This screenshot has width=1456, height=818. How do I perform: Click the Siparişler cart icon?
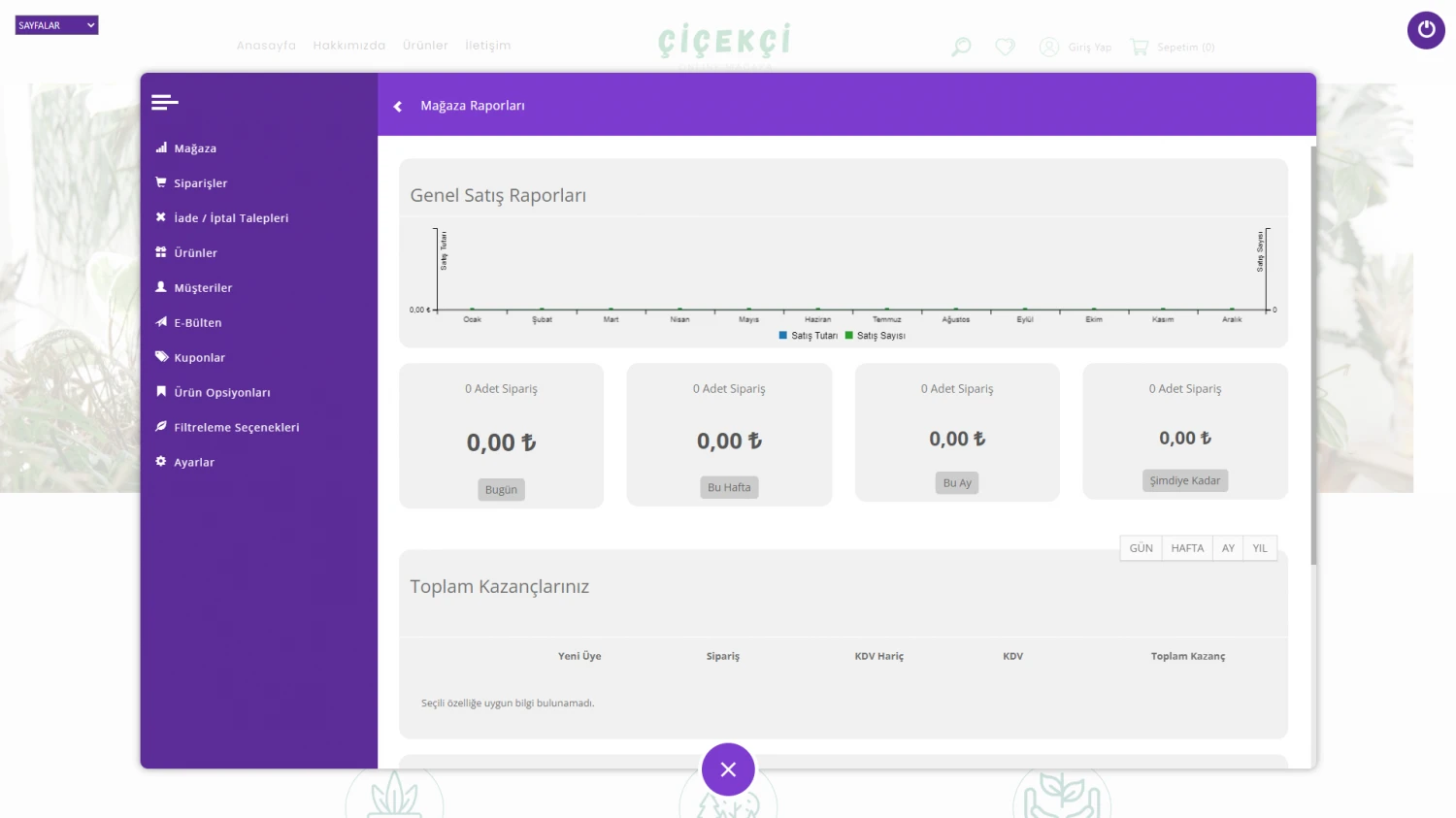click(x=161, y=182)
